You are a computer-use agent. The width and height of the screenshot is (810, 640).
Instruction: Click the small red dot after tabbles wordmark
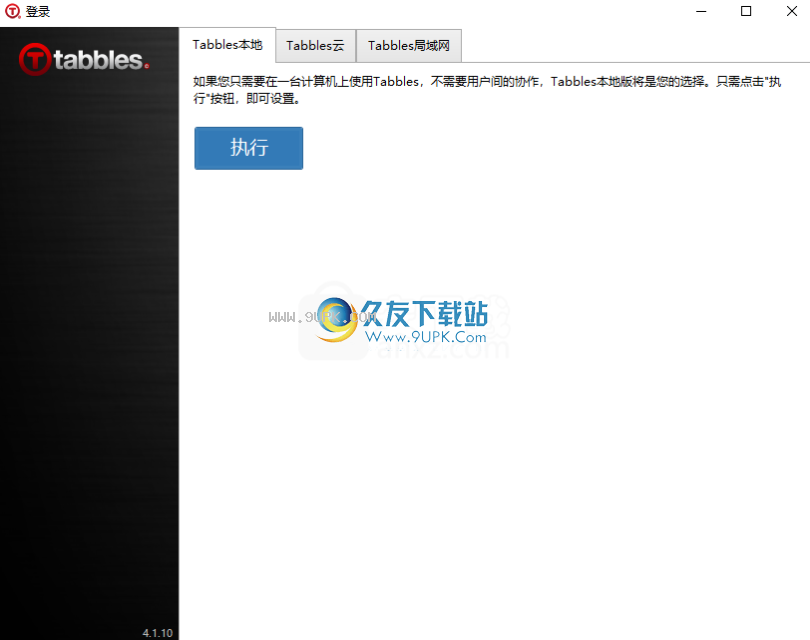pyautogui.click(x=147, y=66)
